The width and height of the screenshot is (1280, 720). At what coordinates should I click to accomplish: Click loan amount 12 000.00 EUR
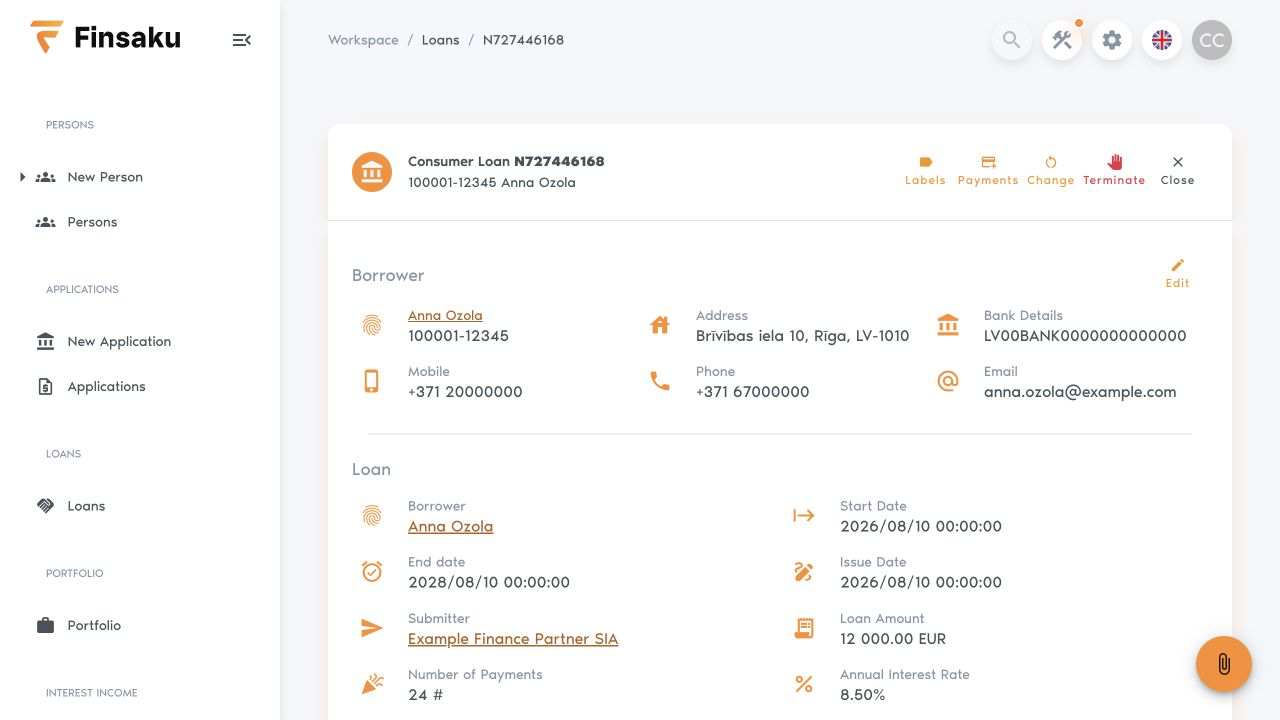893,639
